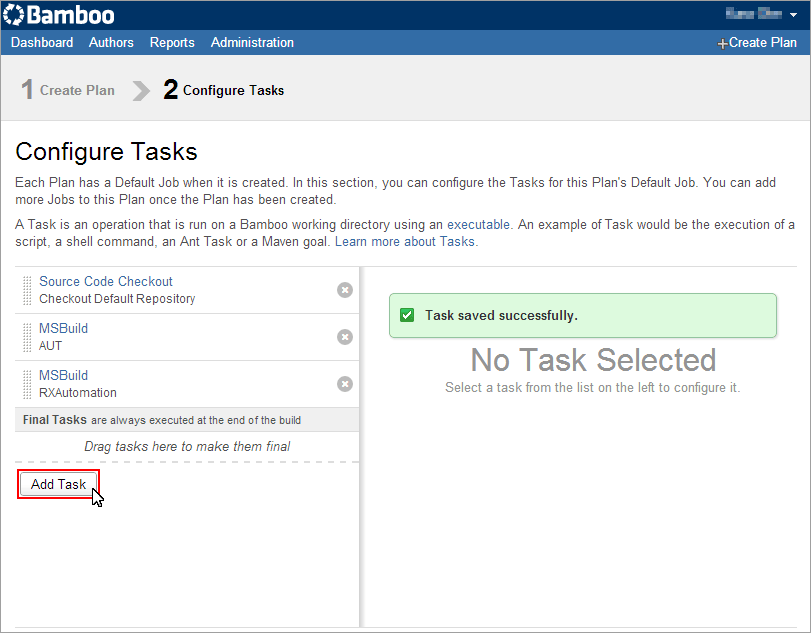The image size is (811, 633).
Task: Click 'Checkout Default Repository' description
Action: (117, 299)
